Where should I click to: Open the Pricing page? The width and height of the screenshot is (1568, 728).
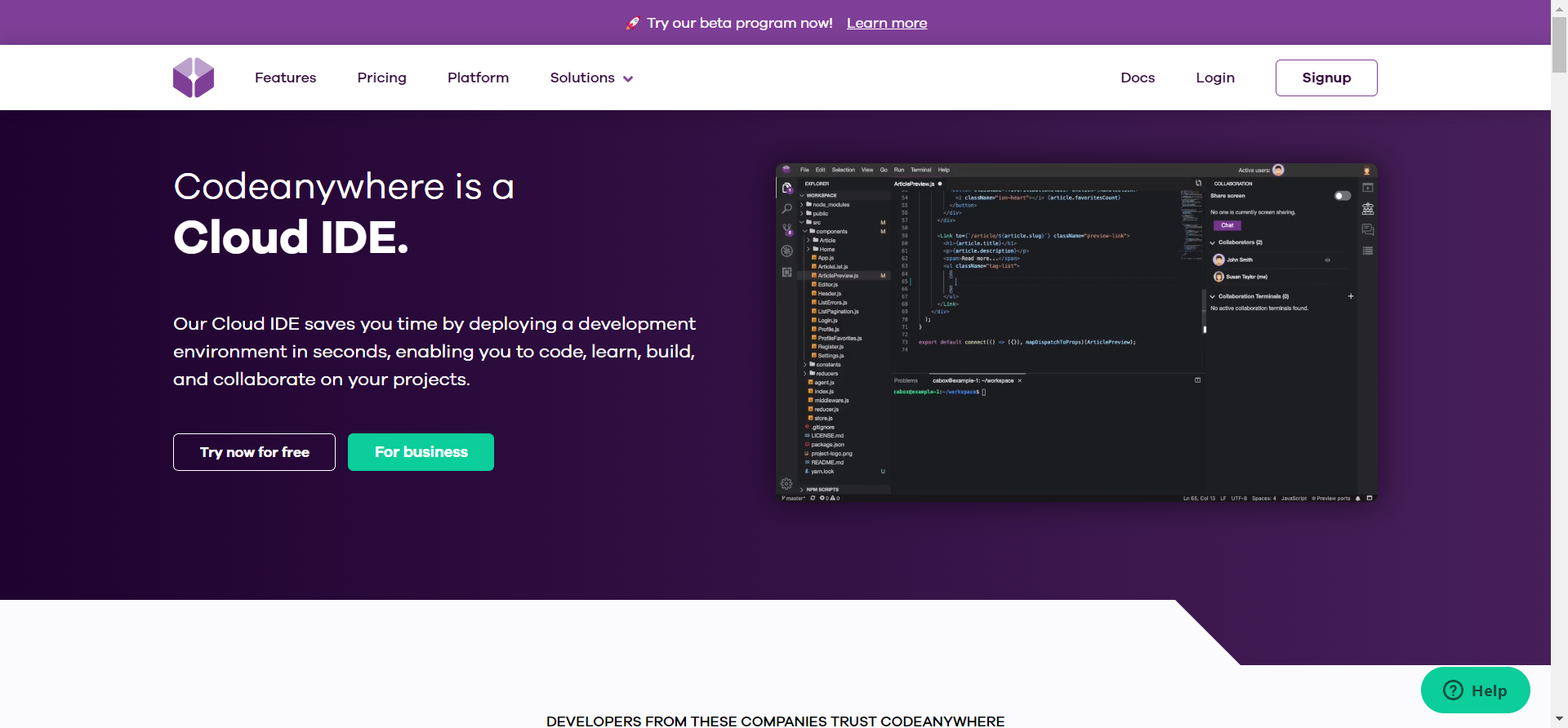coord(381,78)
